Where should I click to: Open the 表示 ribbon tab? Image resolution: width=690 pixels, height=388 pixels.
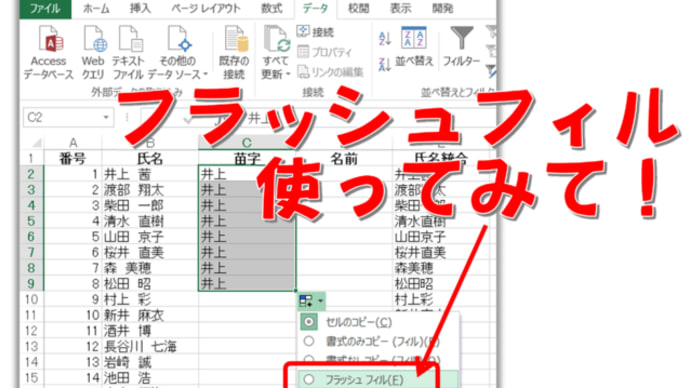point(400,8)
